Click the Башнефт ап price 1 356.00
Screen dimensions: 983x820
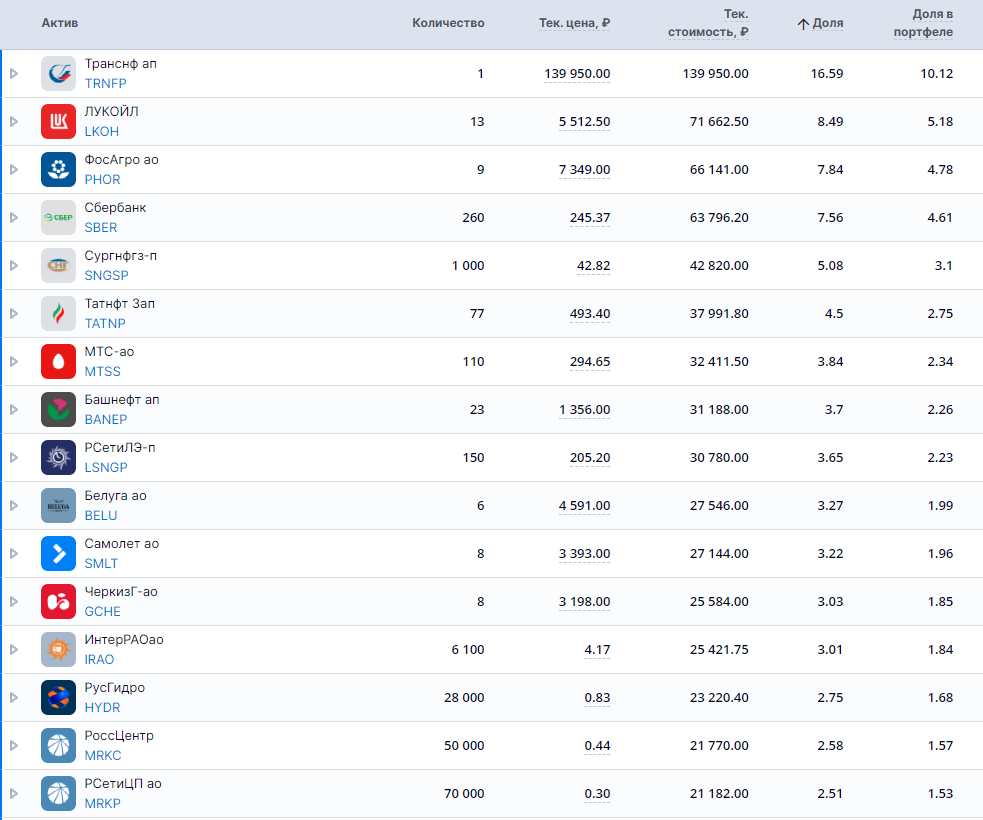(x=584, y=410)
